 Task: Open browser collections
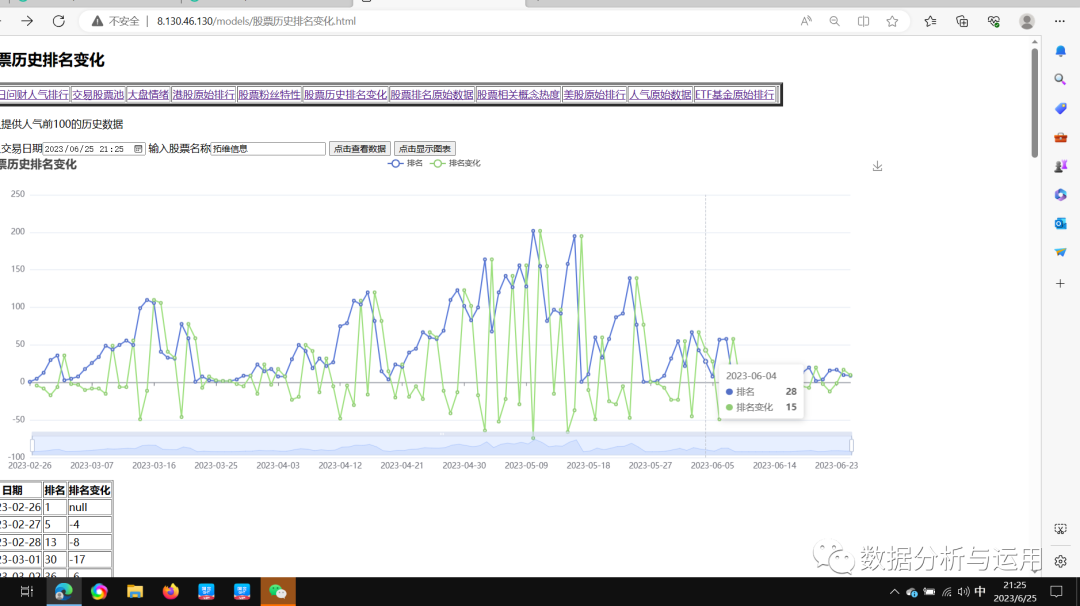[962, 21]
